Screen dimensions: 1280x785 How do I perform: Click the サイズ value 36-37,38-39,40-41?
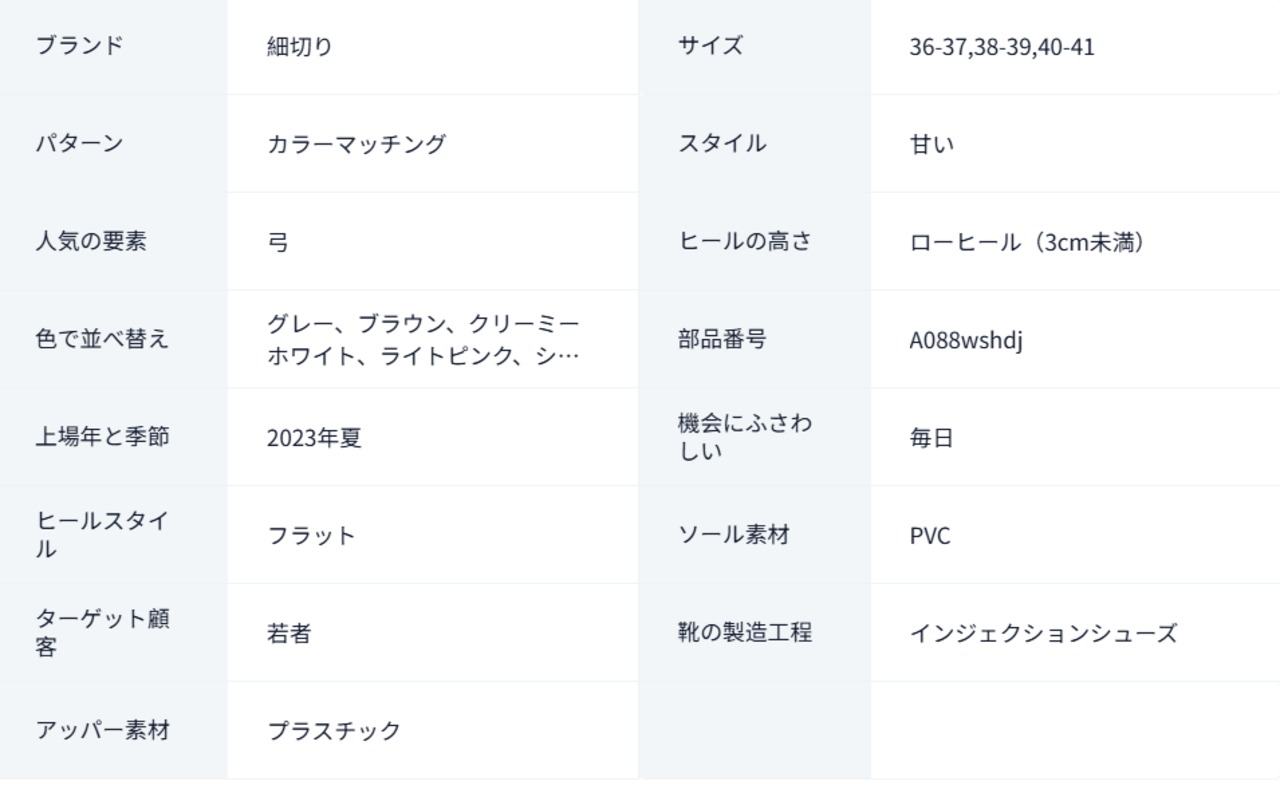(x=1002, y=47)
